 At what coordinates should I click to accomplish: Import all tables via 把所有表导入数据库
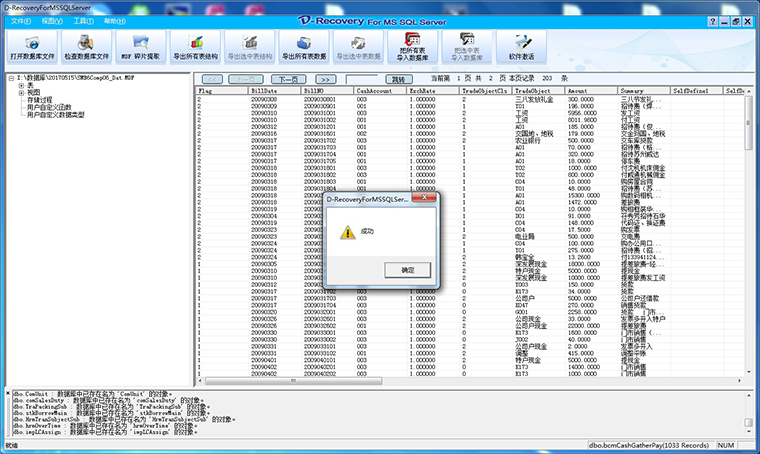(412, 47)
